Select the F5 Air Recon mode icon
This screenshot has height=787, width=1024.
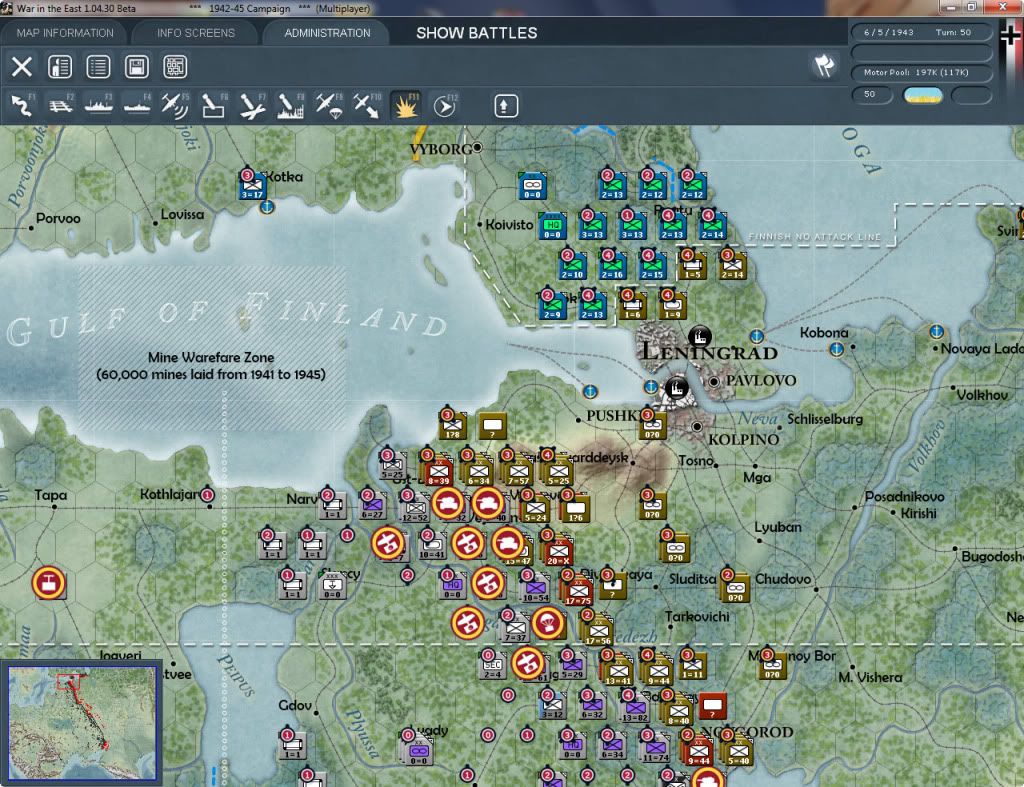(x=175, y=106)
